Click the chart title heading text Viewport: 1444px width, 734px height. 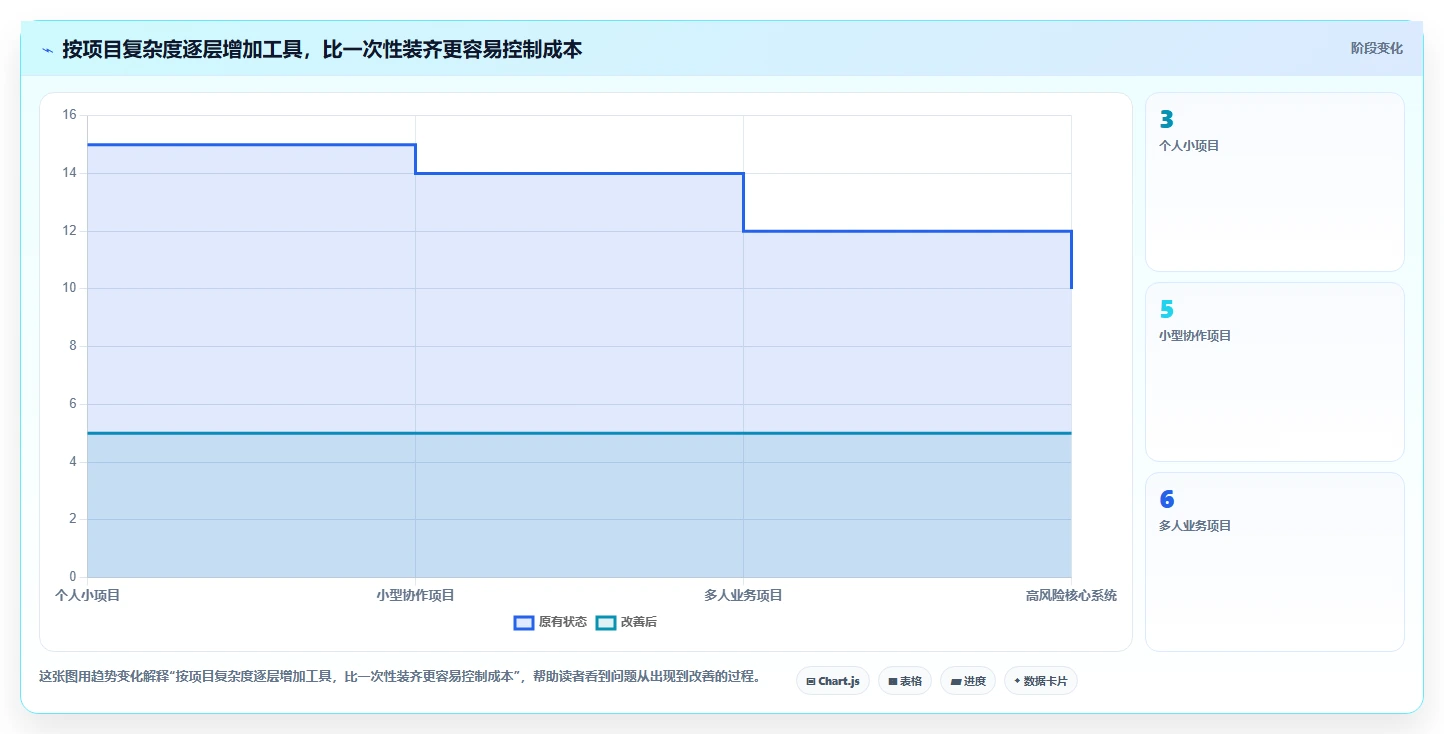322,49
